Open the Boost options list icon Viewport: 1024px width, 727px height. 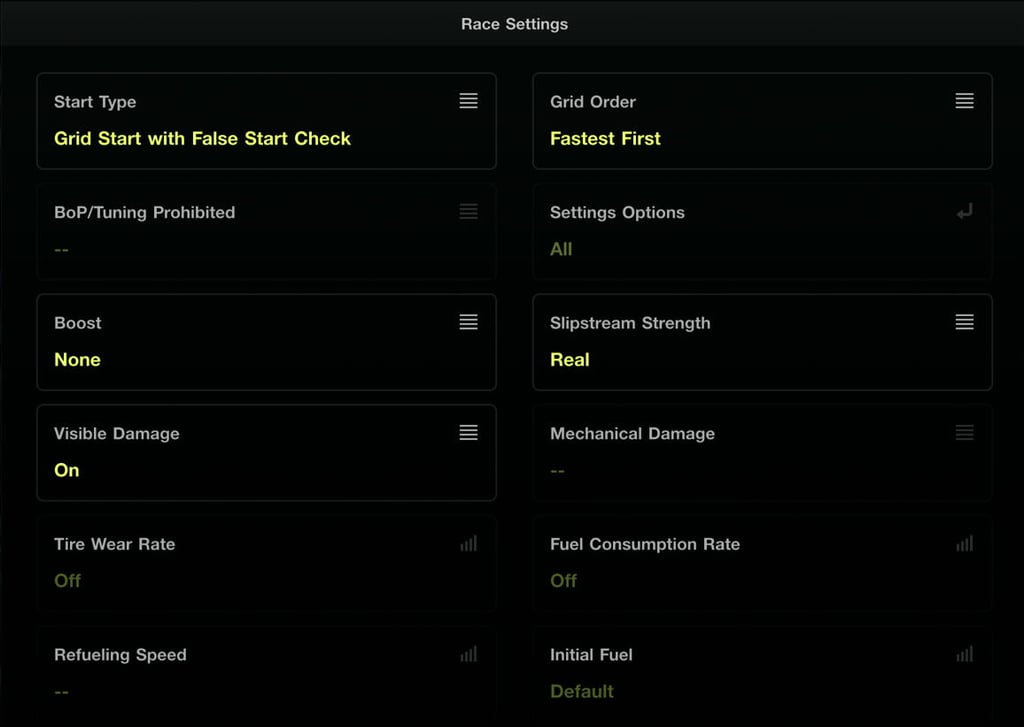coord(468,322)
